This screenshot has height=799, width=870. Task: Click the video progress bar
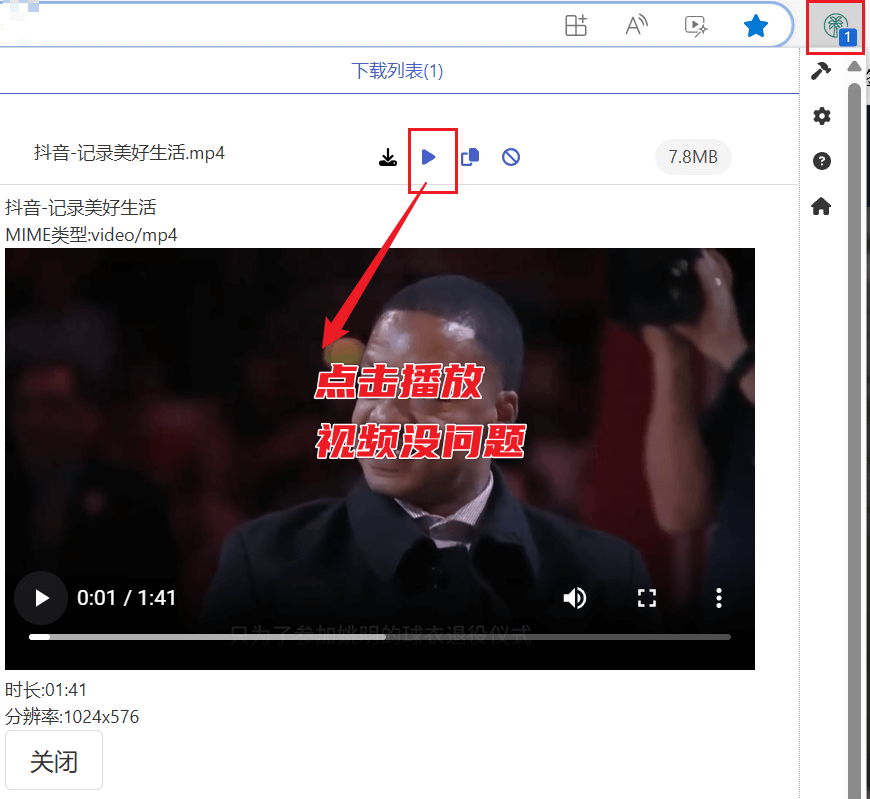390,637
